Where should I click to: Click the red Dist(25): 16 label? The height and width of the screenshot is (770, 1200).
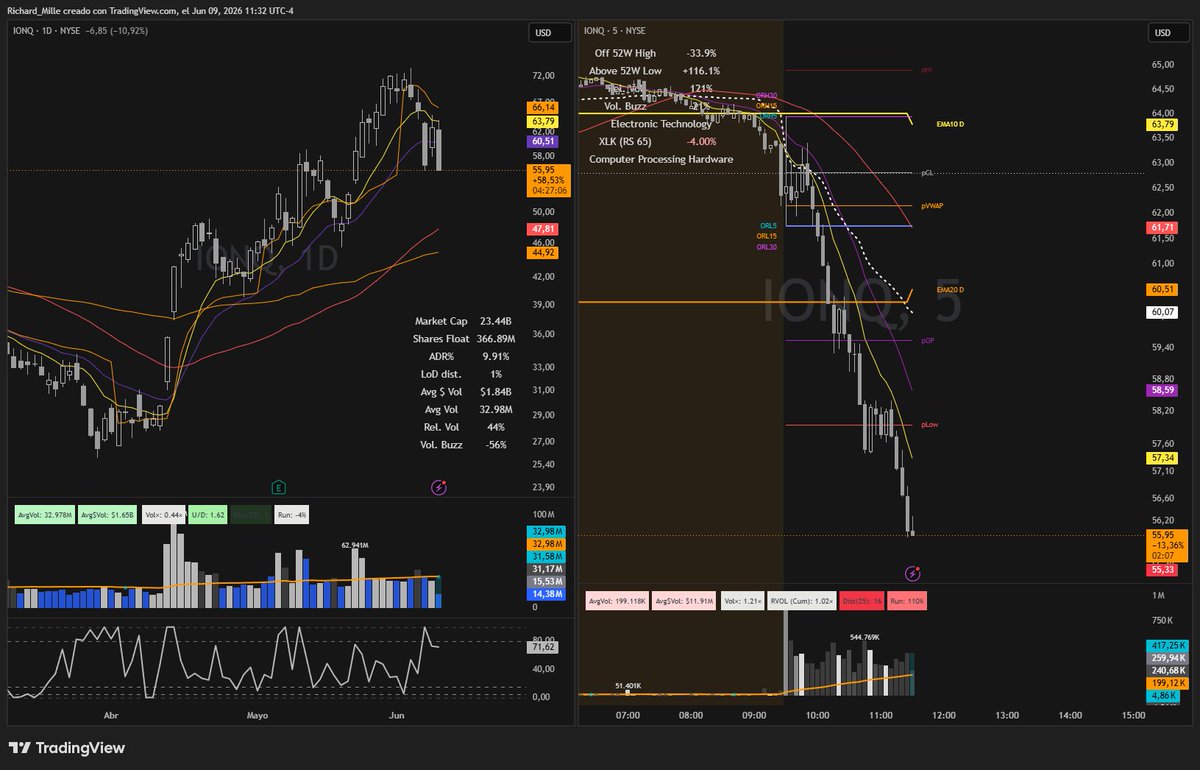(x=862, y=601)
